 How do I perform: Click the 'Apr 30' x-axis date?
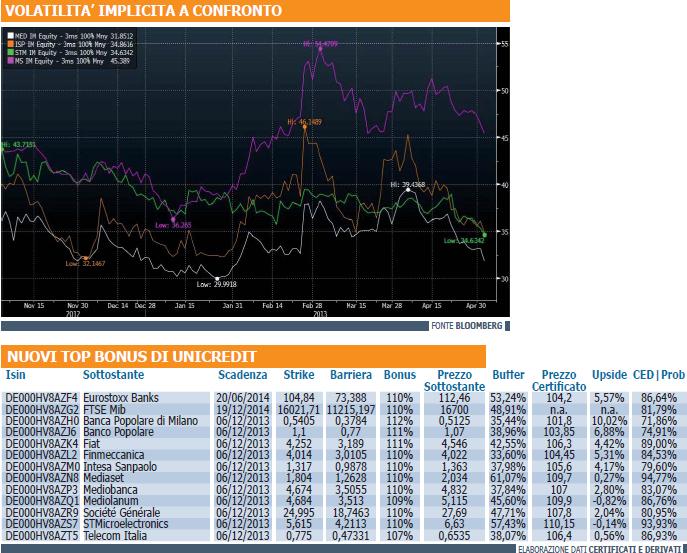coord(476,305)
